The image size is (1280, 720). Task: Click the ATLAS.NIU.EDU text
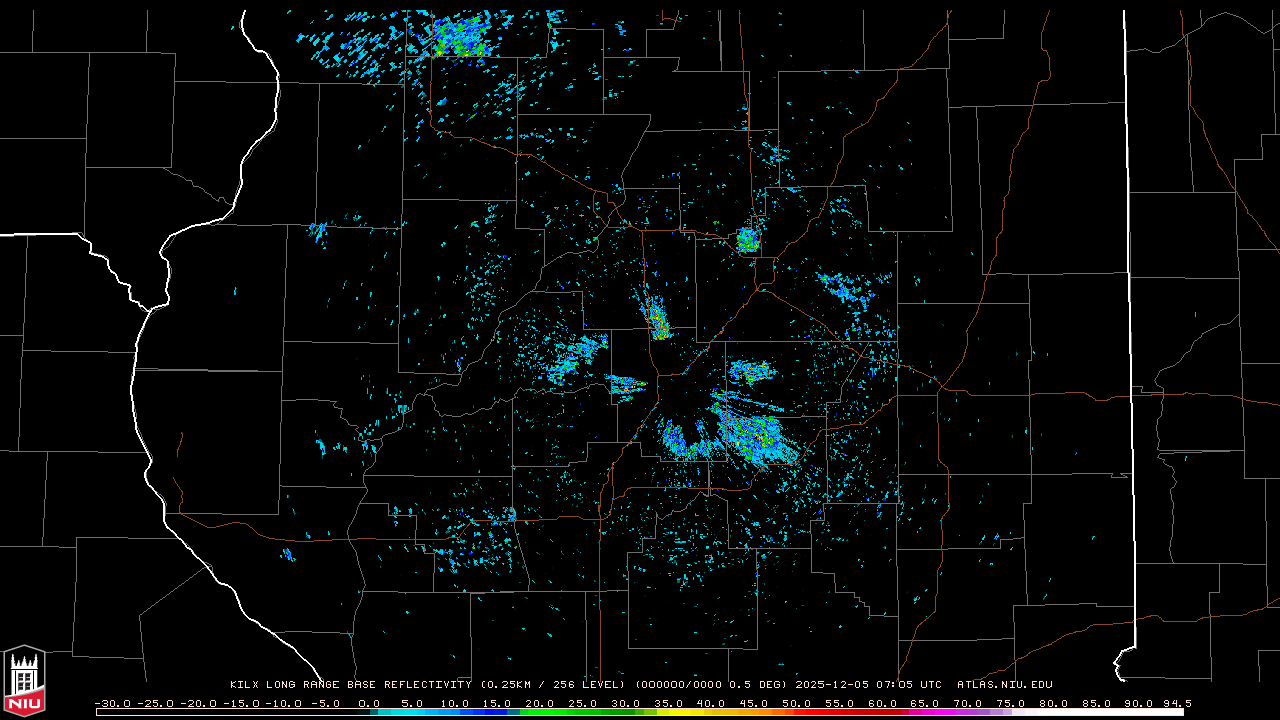[1004, 685]
